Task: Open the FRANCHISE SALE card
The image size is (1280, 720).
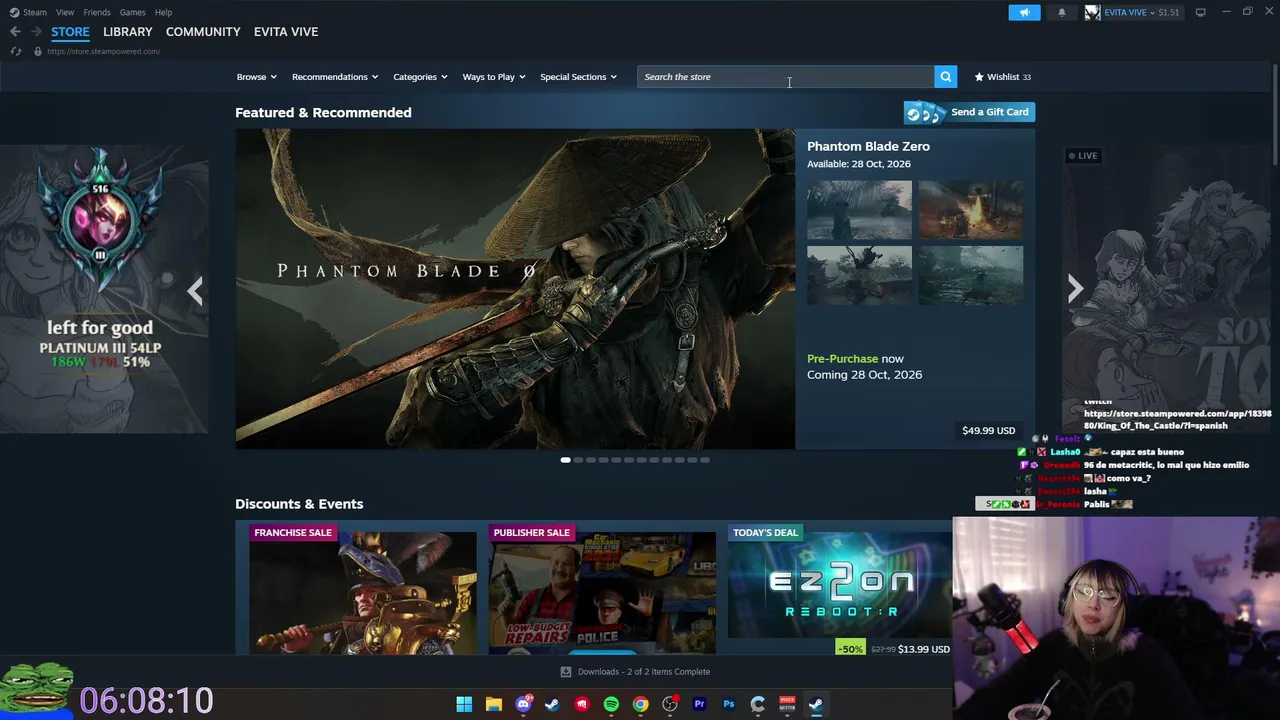Action: click(363, 588)
